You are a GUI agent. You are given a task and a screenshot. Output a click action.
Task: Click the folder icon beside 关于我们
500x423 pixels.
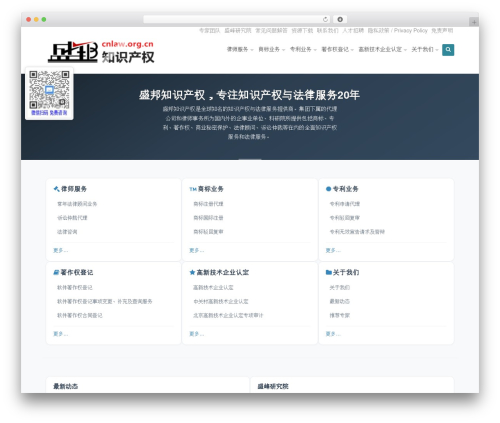(329, 272)
